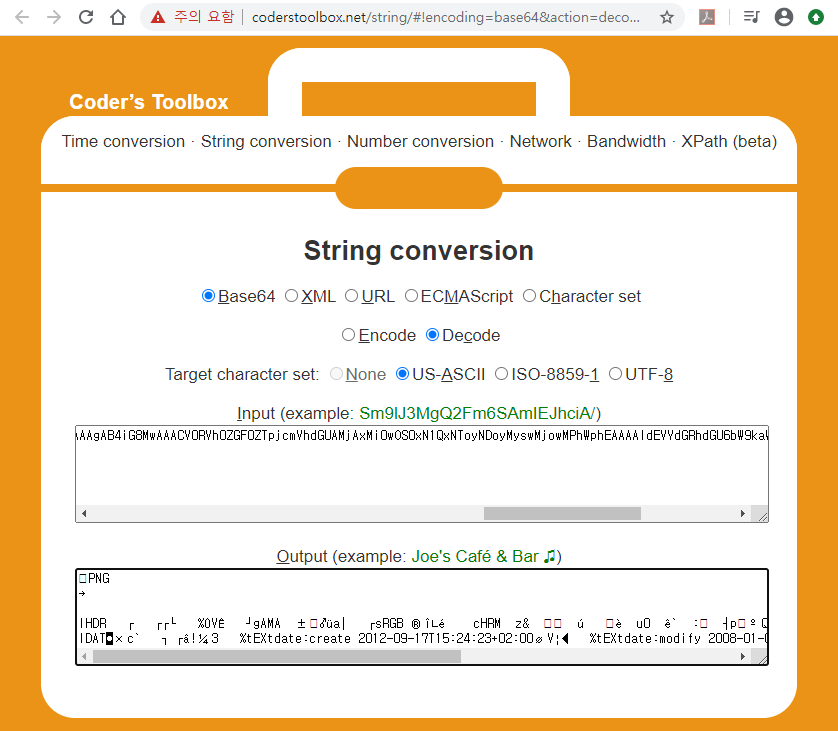Click the red security warning triangle

tap(158, 18)
